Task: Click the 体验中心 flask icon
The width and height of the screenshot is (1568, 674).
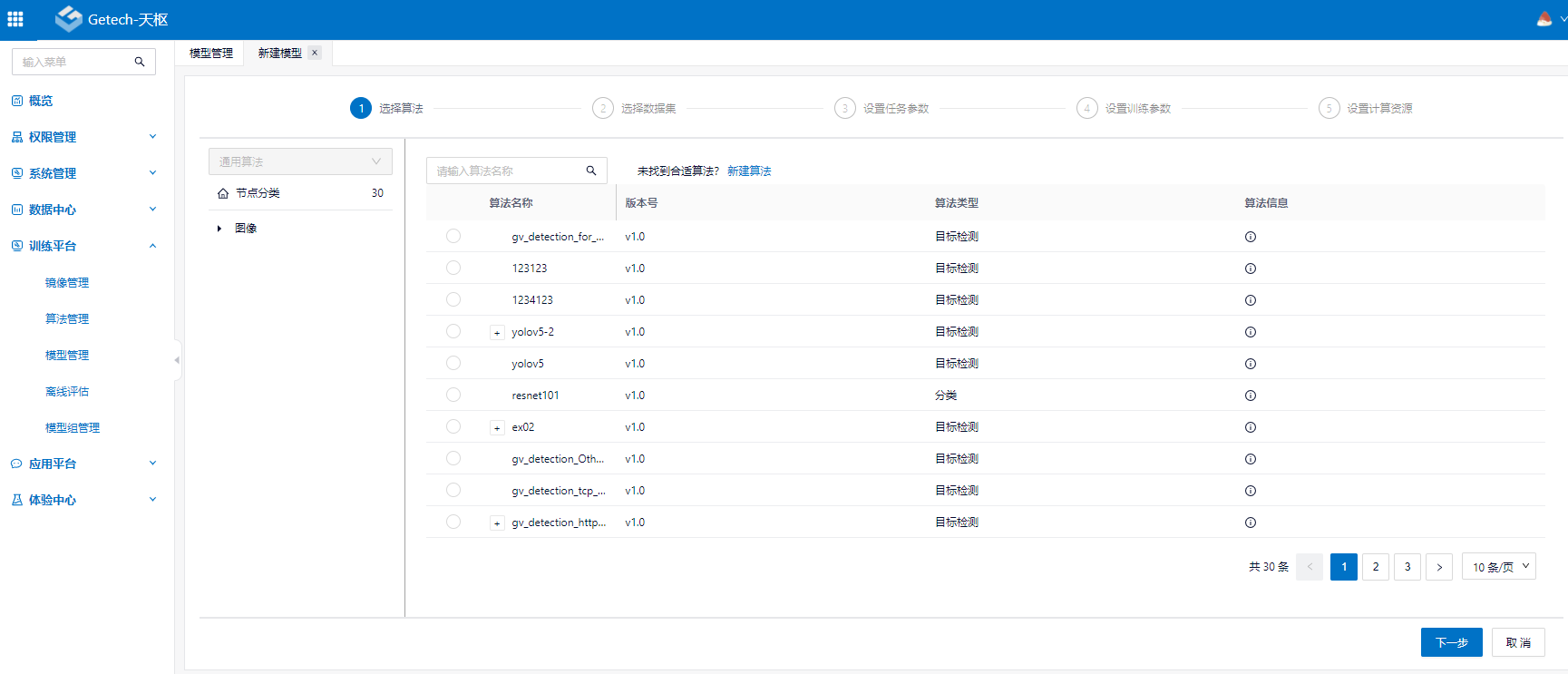Action: pyautogui.click(x=16, y=500)
